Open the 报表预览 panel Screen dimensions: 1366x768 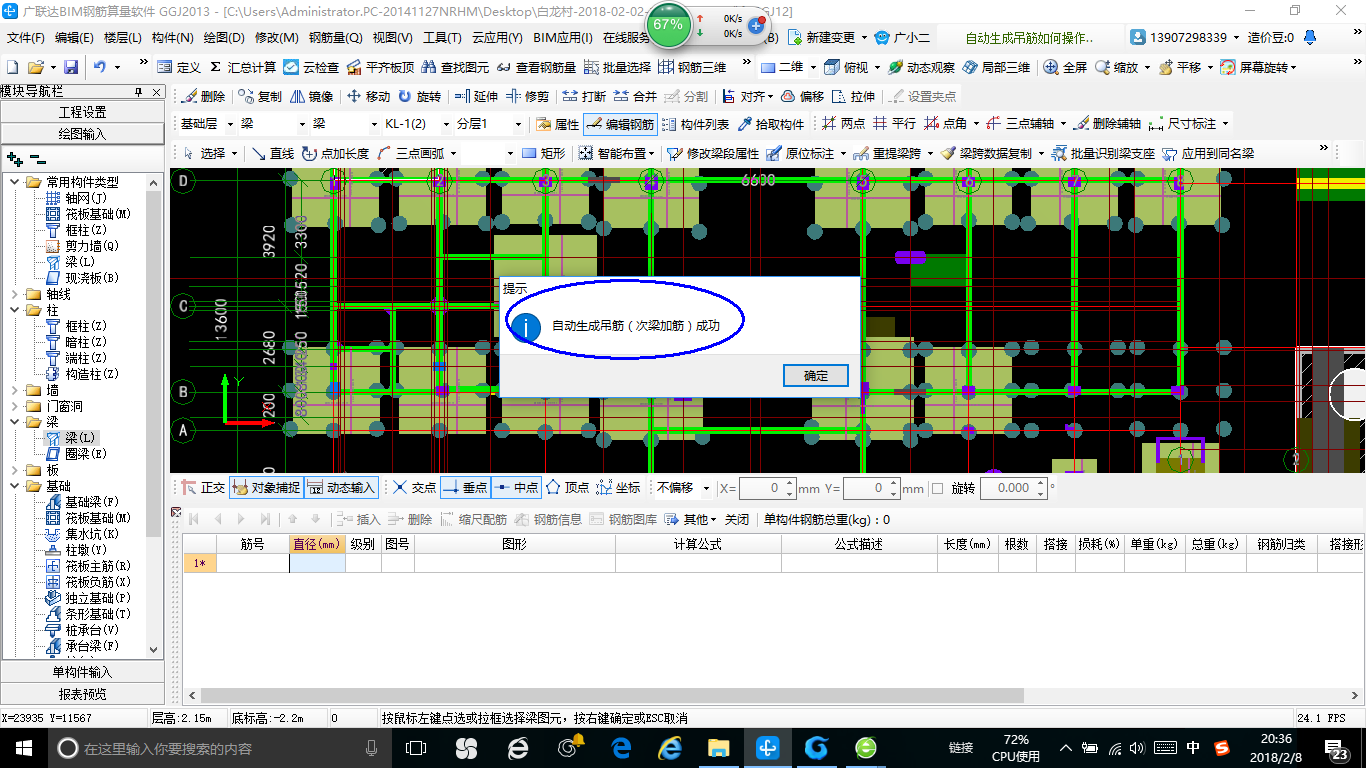point(82,694)
